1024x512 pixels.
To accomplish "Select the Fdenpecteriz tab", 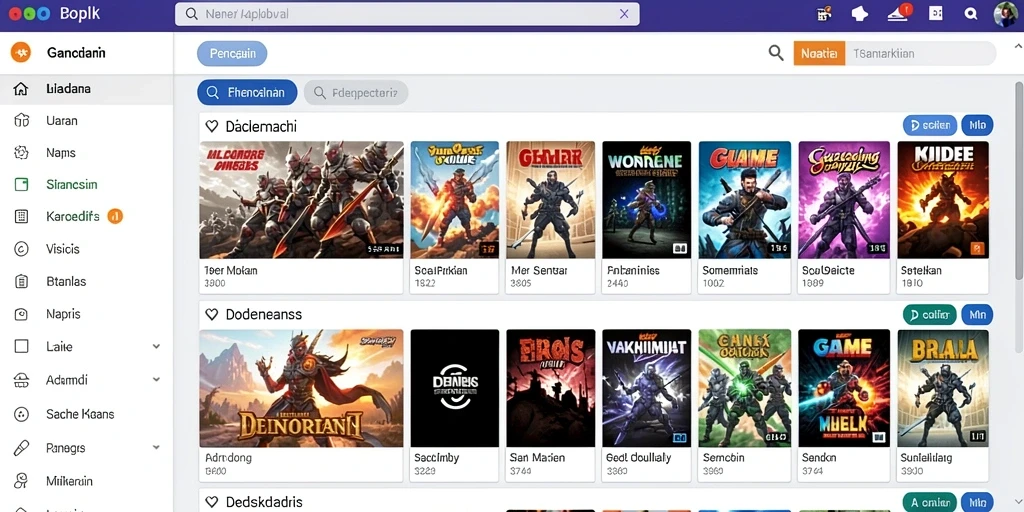I will pyautogui.click(x=356, y=93).
